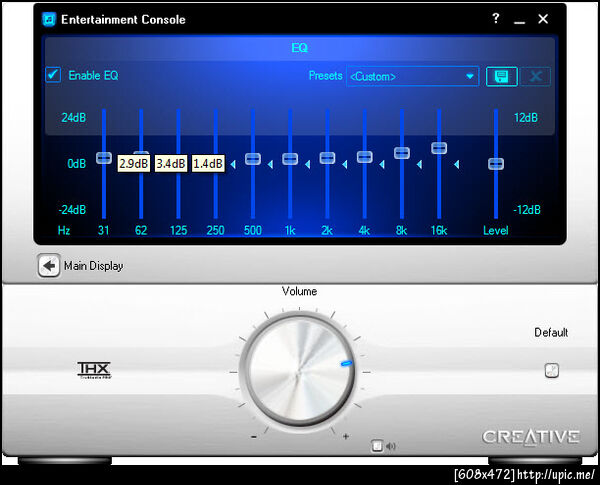Click the 4k slider handle
Viewport: 600px width, 485px height.
click(364, 157)
